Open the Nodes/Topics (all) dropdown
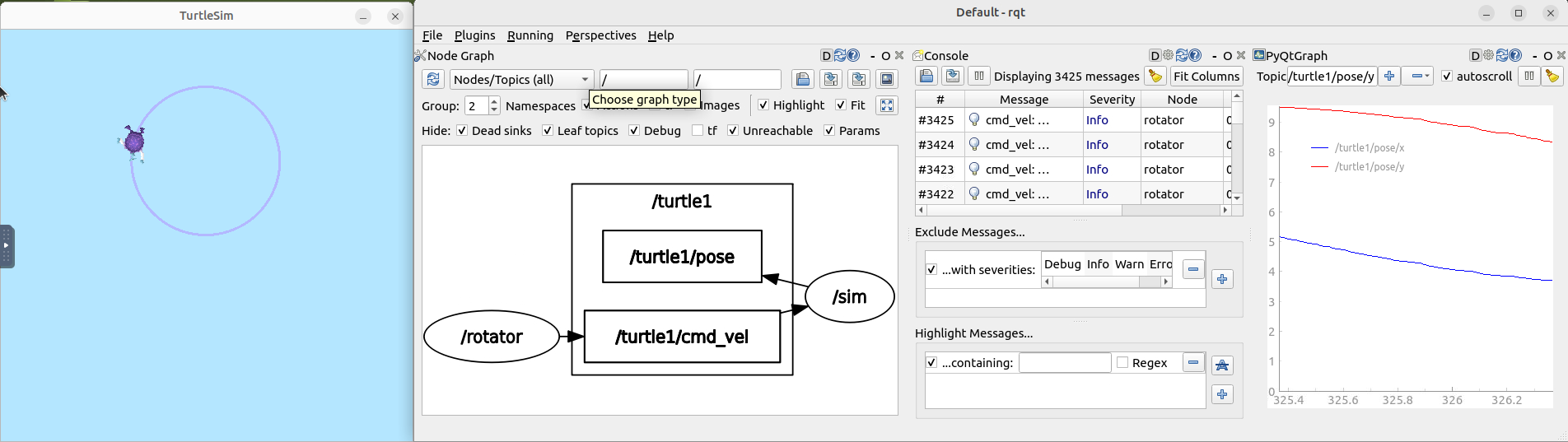The width and height of the screenshot is (1568, 442). [x=521, y=79]
